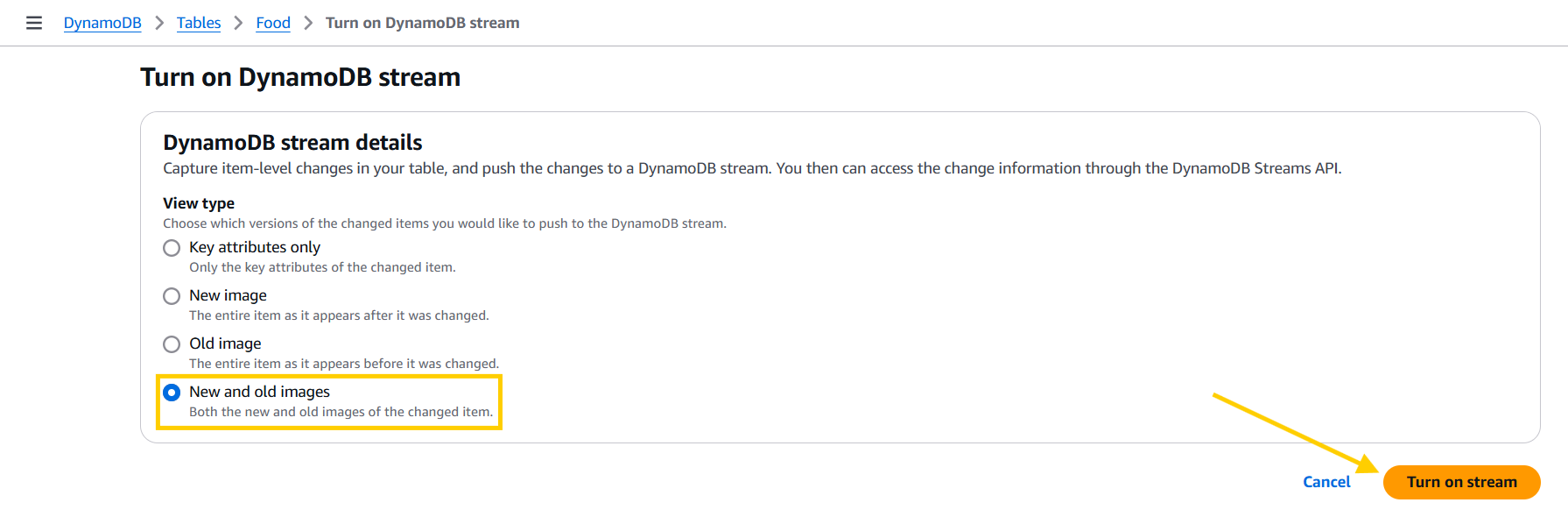Click the chevron after the DynamoDB breadcrumb
Image resolution: width=1568 pixels, height=531 pixels.
(x=159, y=23)
